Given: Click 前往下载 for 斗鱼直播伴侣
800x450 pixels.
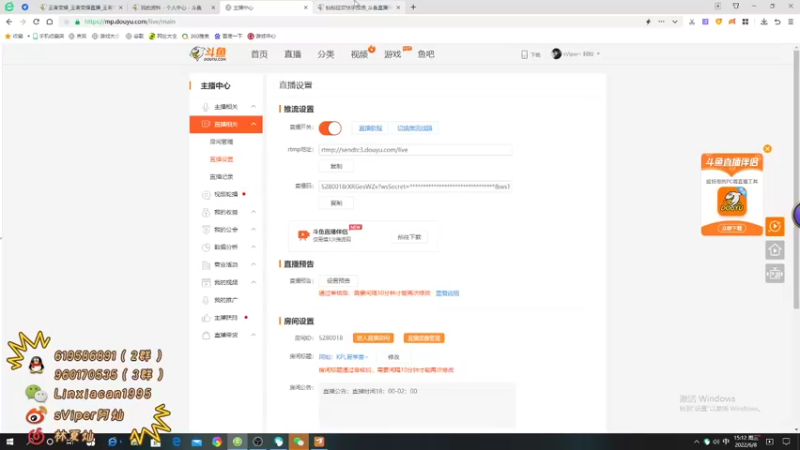Looking at the screenshot, I should click(x=409, y=237).
